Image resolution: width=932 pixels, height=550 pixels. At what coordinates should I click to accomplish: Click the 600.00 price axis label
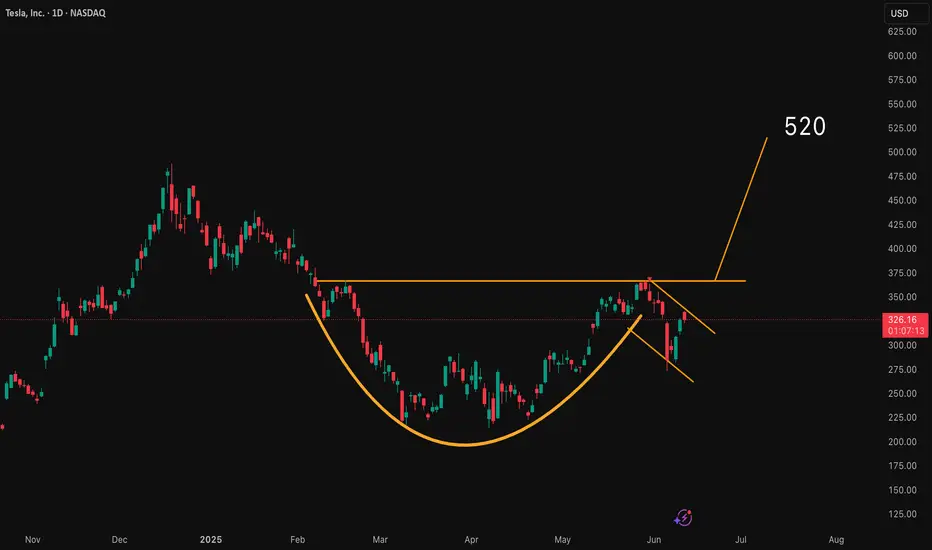click(902, 56)
